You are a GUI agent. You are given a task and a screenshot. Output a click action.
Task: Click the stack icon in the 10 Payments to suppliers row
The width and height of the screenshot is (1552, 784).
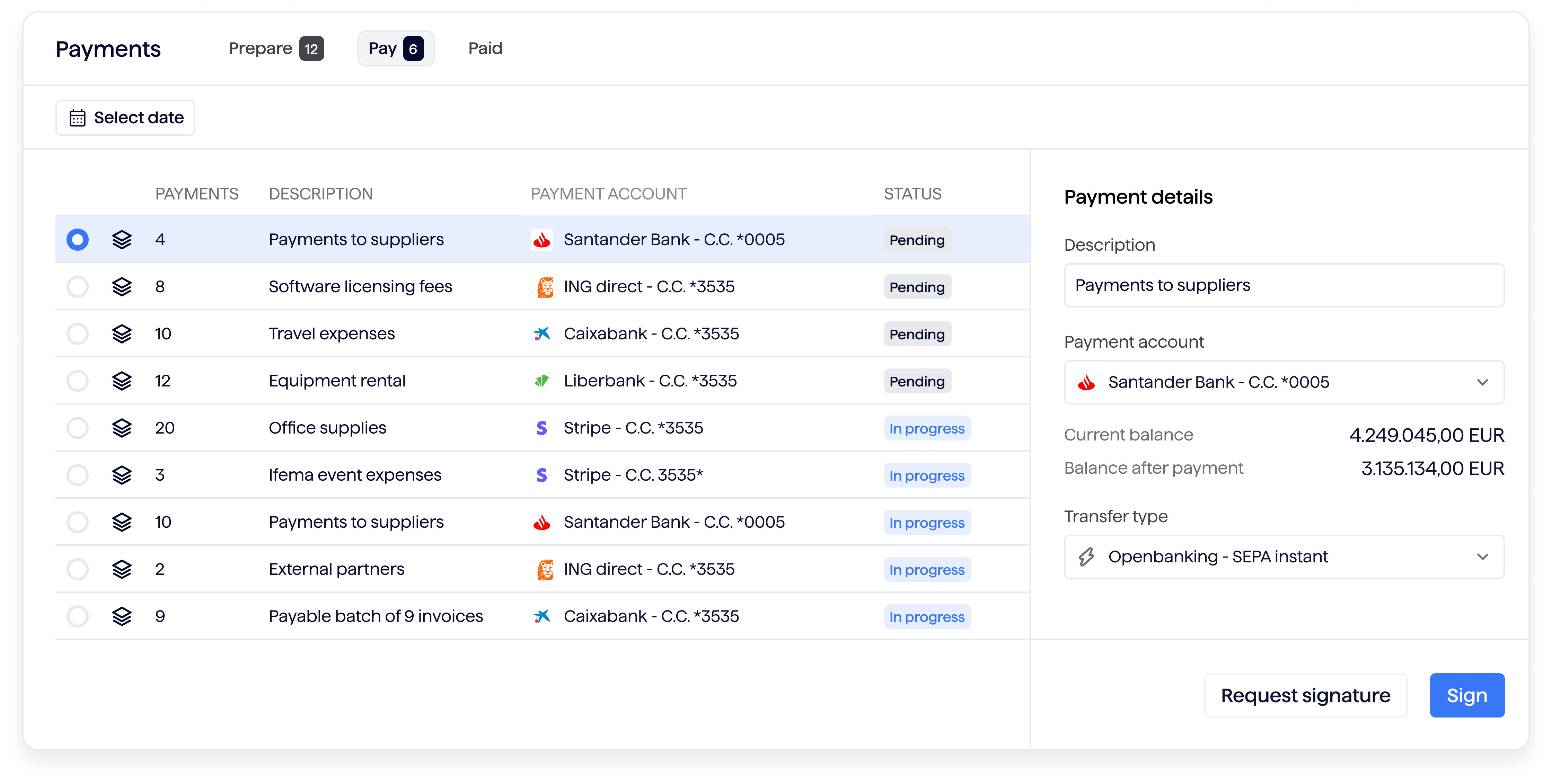pyautogui.click(x=122, y=522)
